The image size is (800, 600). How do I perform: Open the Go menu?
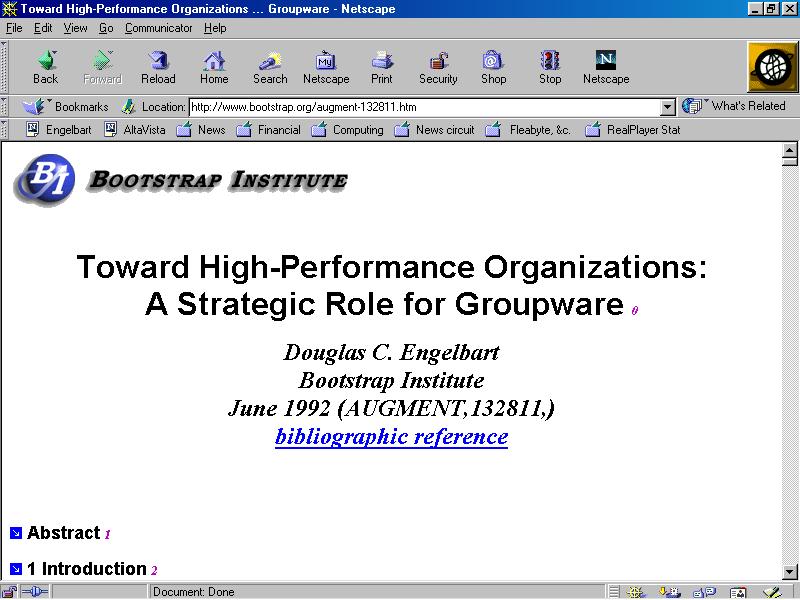[x=106, y=28]
